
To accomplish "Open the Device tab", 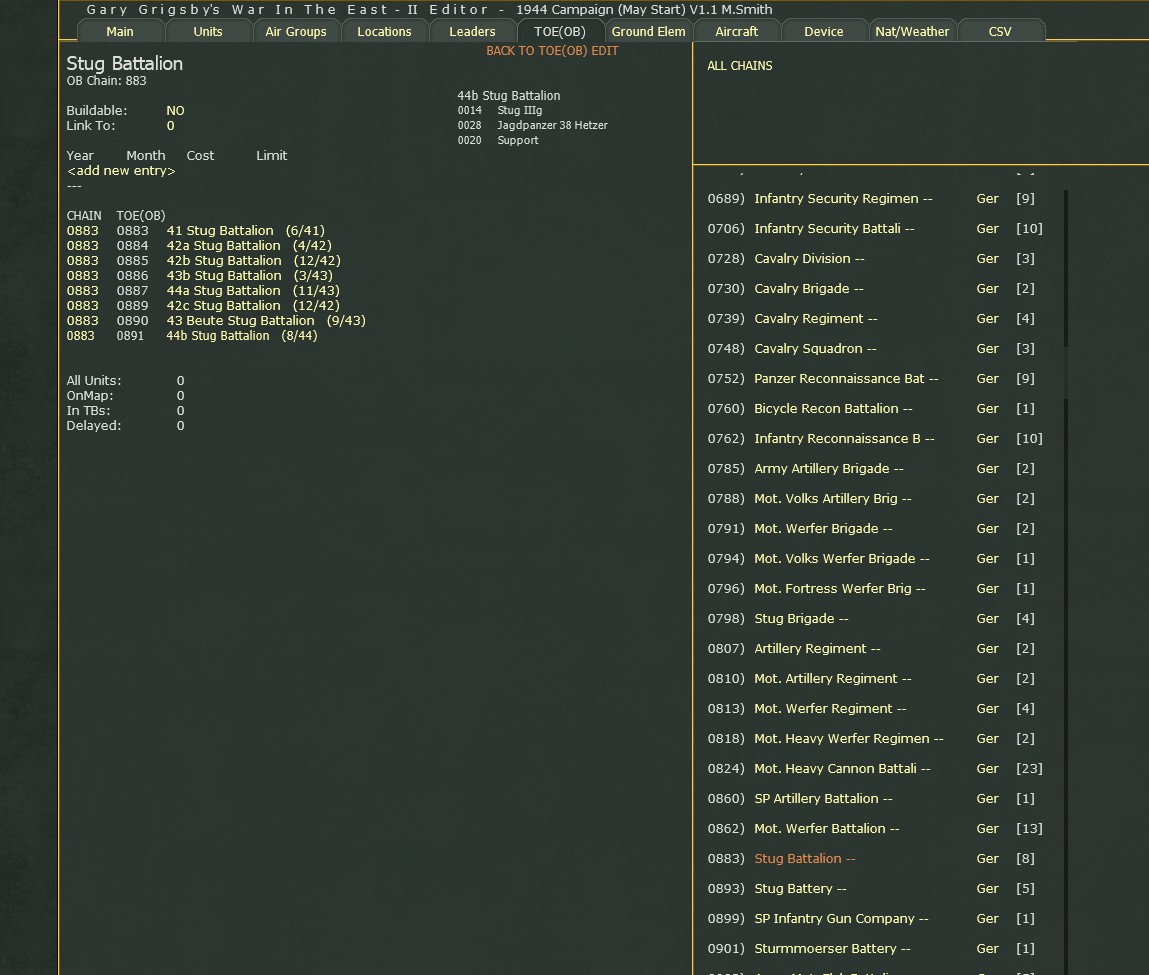I will click(x=824, y=31).
